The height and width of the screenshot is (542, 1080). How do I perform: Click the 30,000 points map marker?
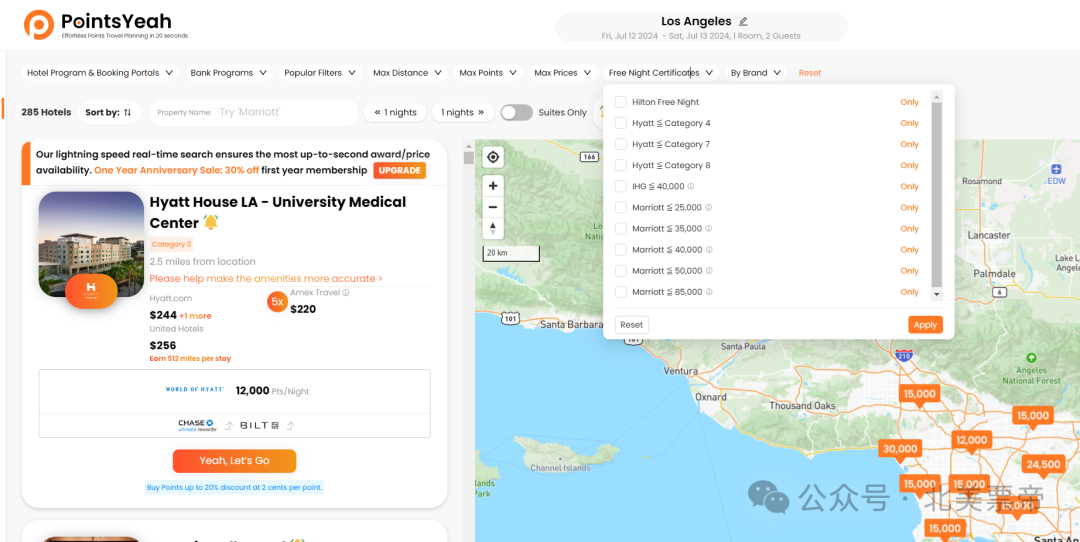pyautogui.click(x=900, y=449)
